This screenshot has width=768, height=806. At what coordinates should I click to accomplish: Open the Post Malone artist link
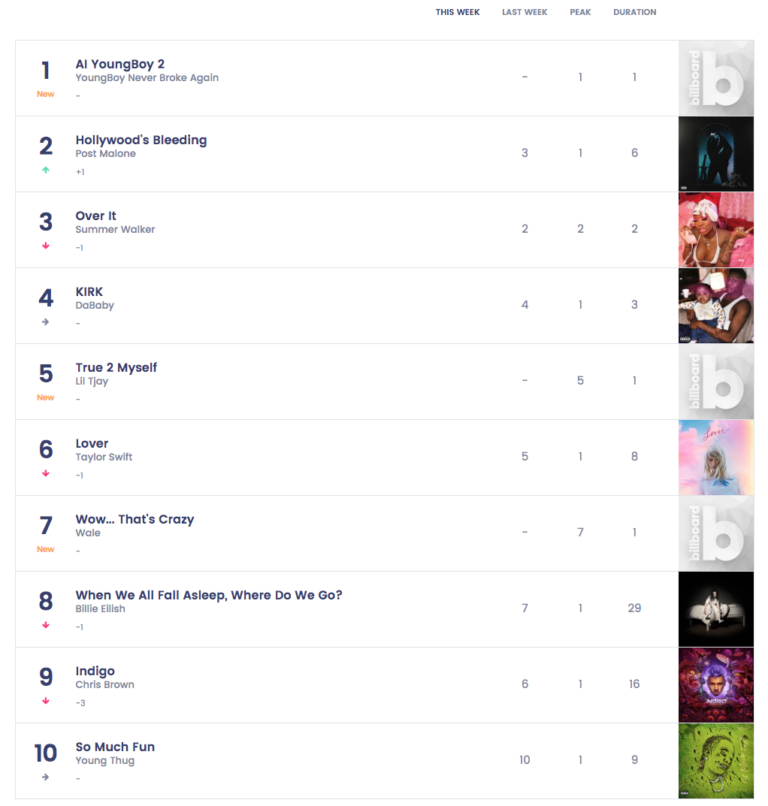click(104, 153)
